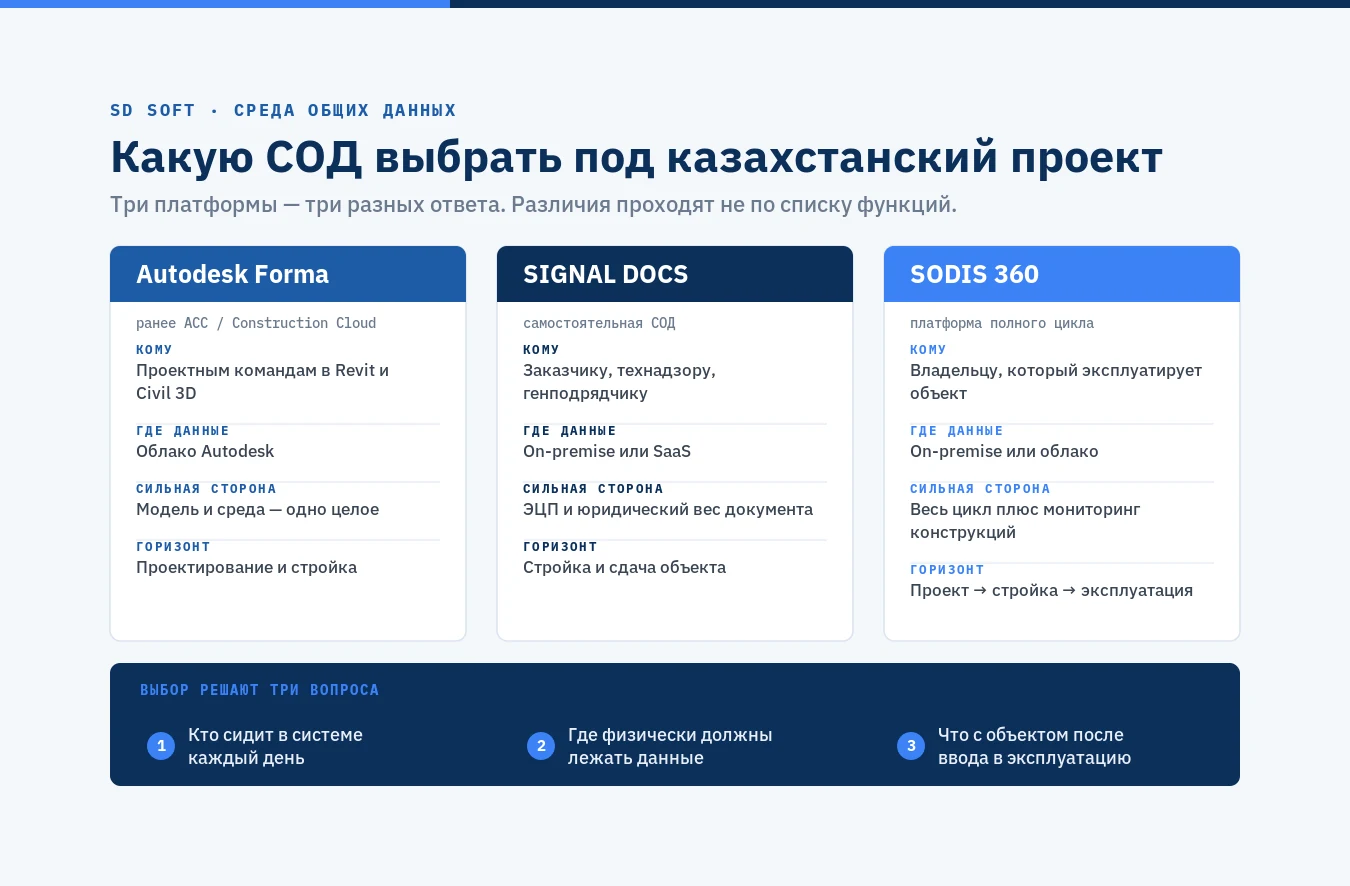1350x886 pixels.
Task: Click 'ранее ACC / Construction Cloud' text
Action: click(256, 323)
